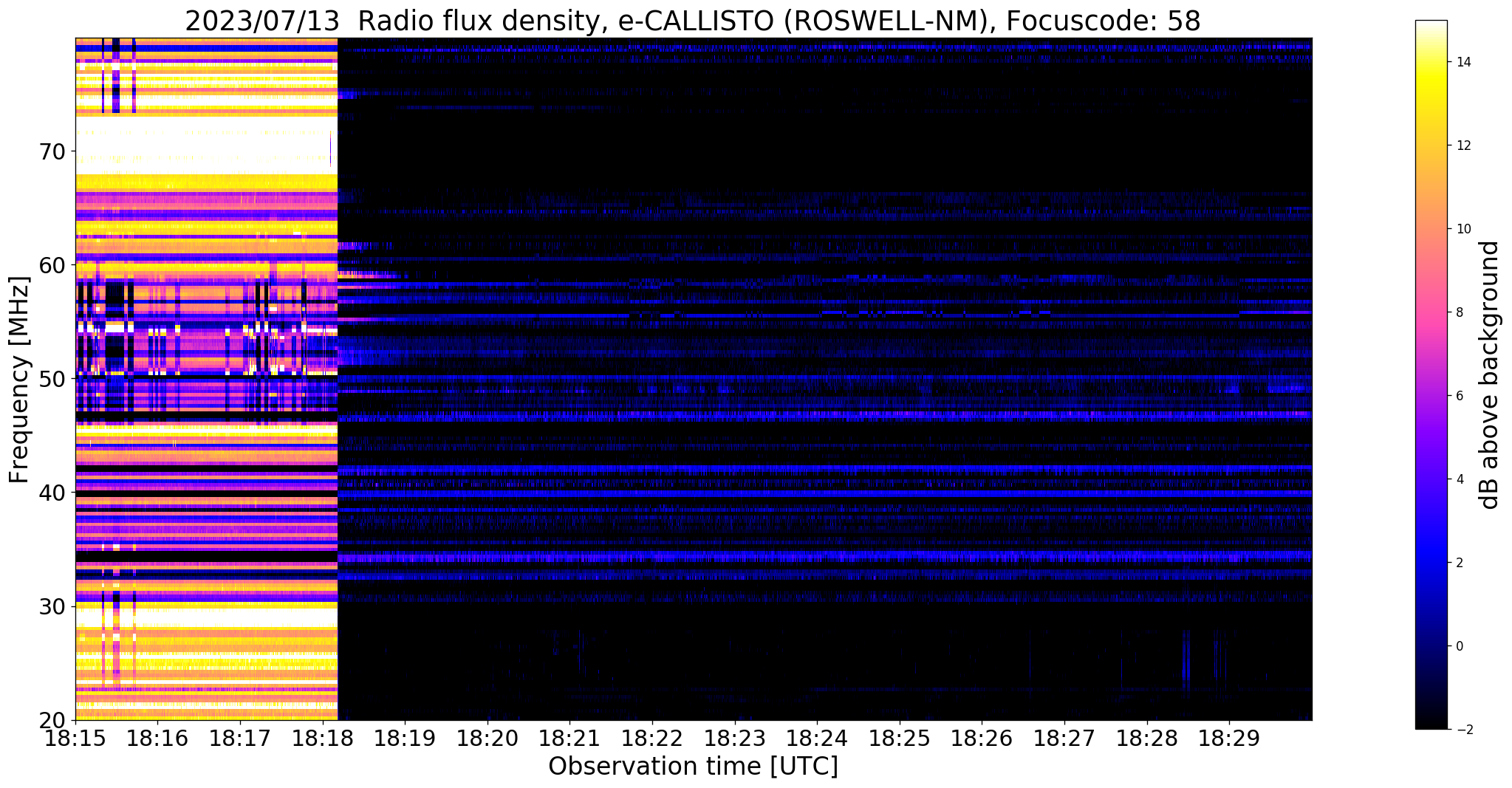Click the 18:18 time tick label
This screenshot has height=788, width=1512.
[323, 738]
